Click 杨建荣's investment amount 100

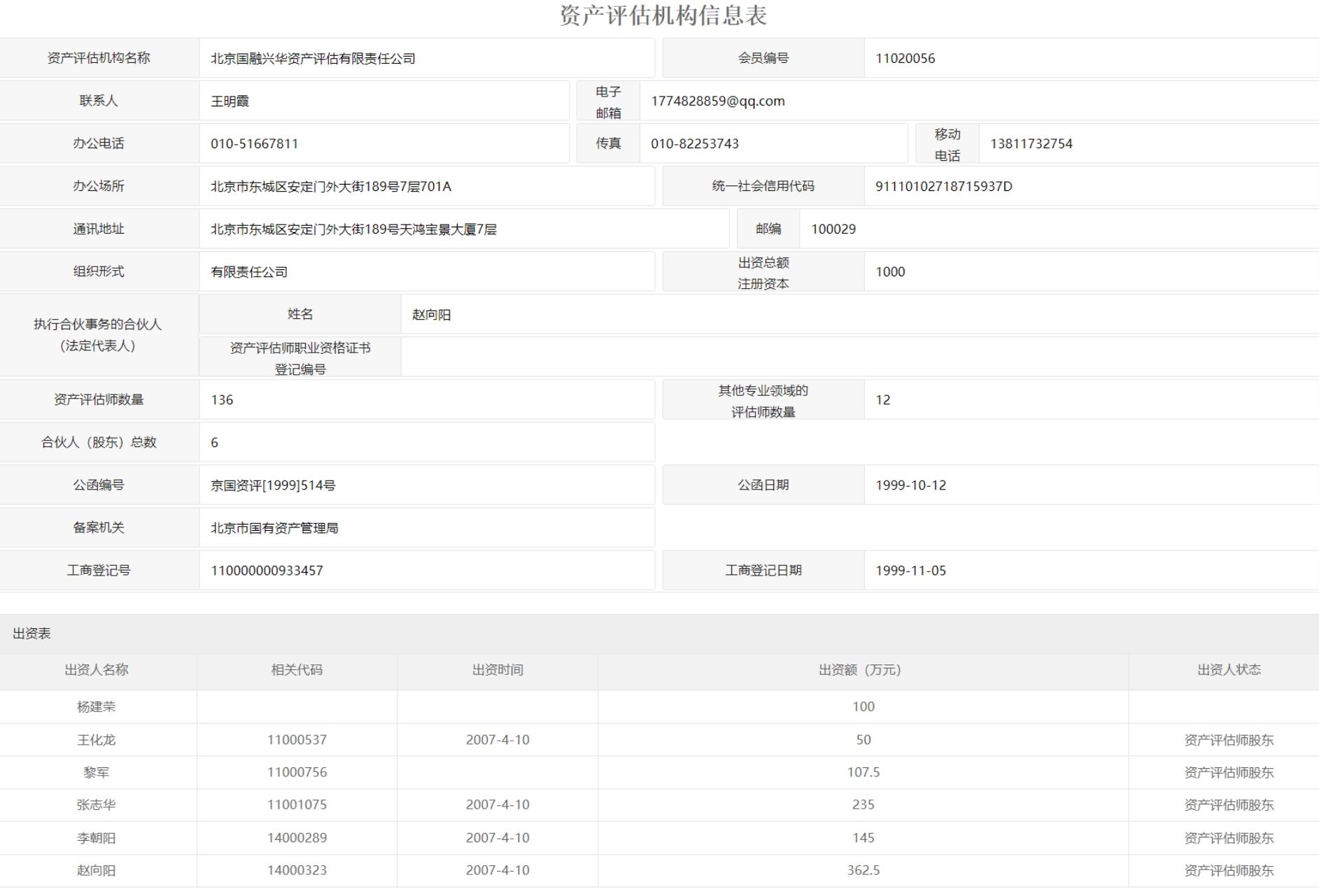[x=863, y=707]
